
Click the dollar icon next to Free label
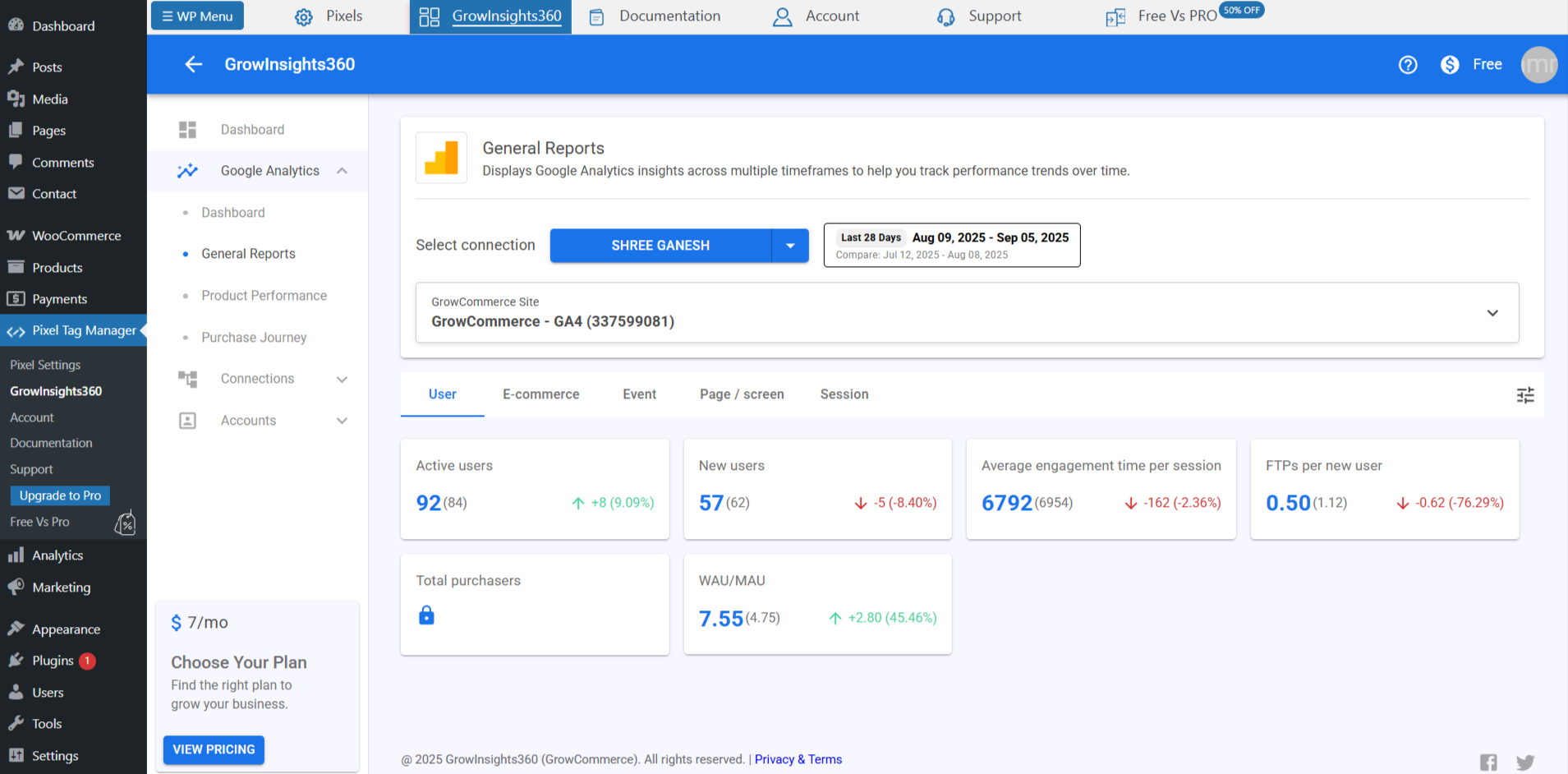click(1450, 64)
